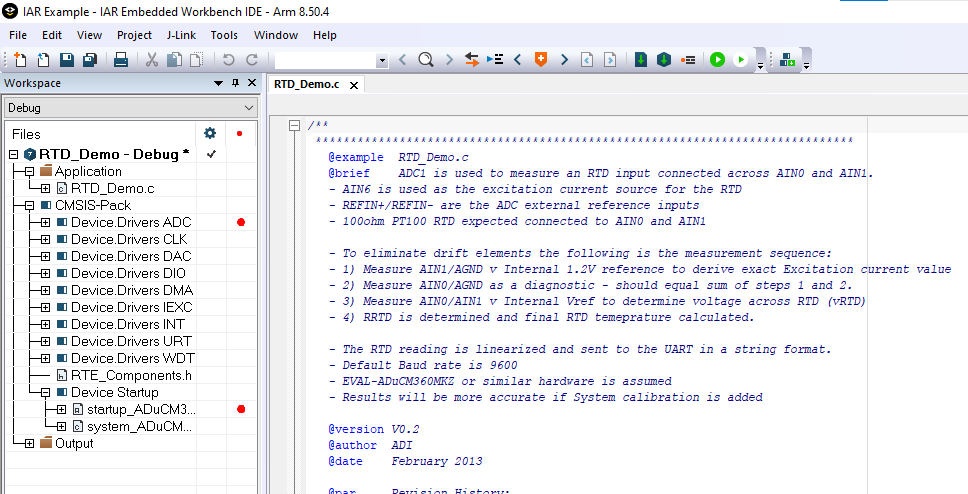
Task: Save the current file via toolbar
Action: point(67,60)
